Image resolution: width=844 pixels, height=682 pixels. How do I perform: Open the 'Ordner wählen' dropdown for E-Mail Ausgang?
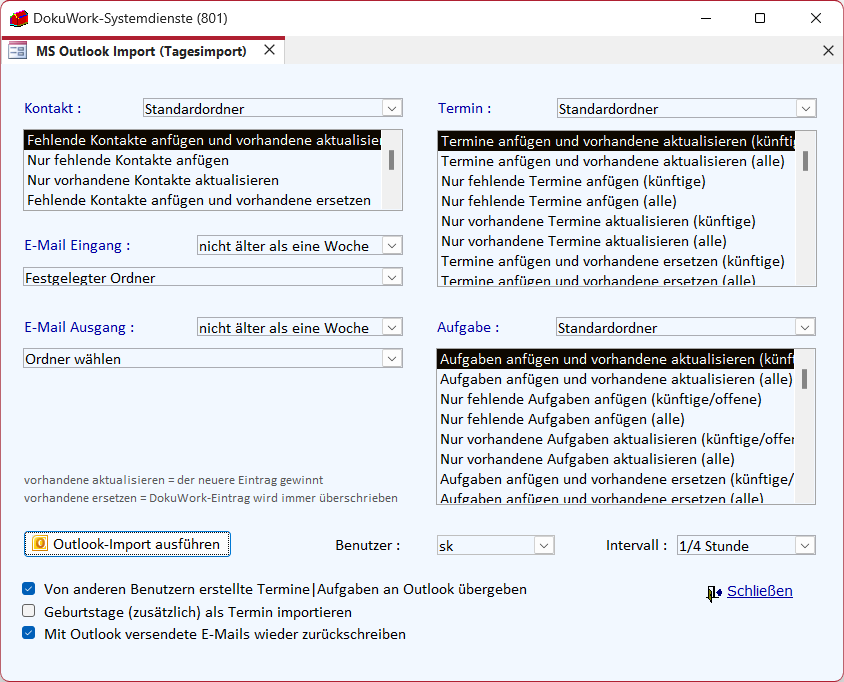coord(392,358)
